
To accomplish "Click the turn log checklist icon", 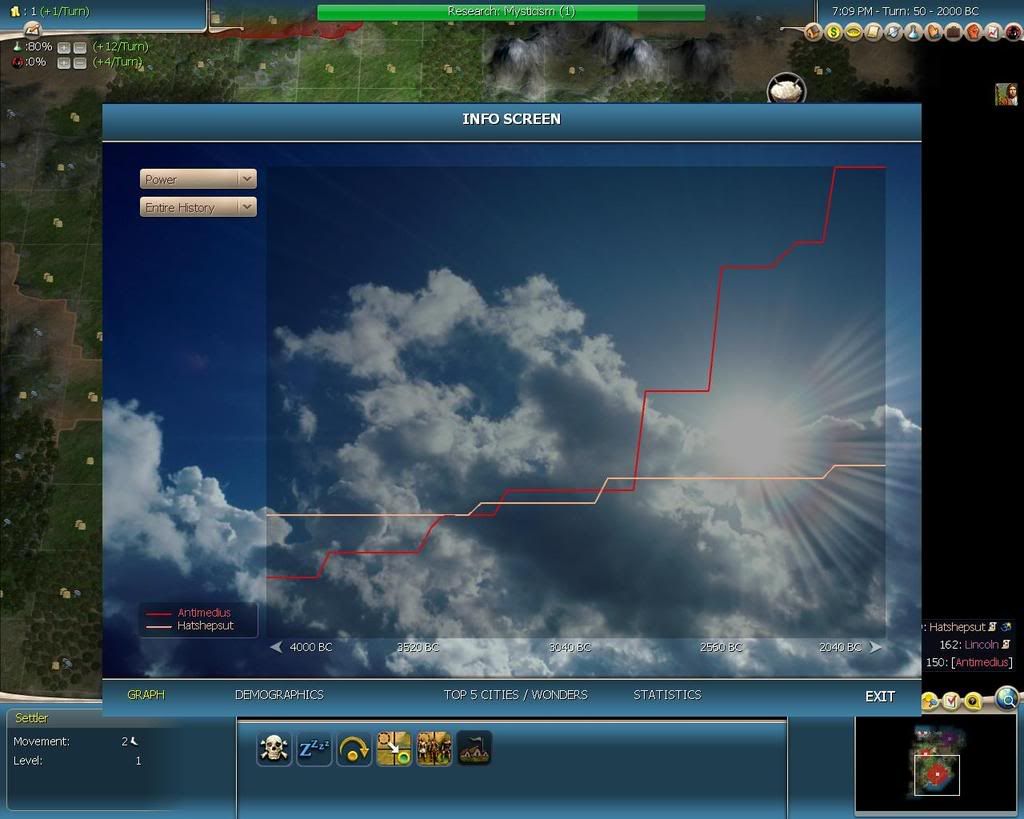I will [951, 701].
